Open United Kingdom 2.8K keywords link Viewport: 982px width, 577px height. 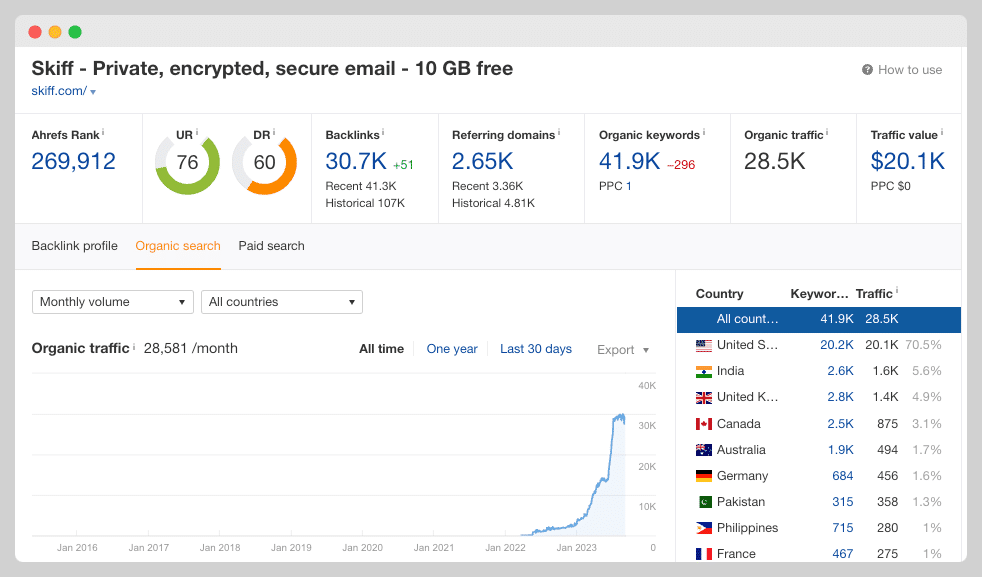[x=840, y=397]
